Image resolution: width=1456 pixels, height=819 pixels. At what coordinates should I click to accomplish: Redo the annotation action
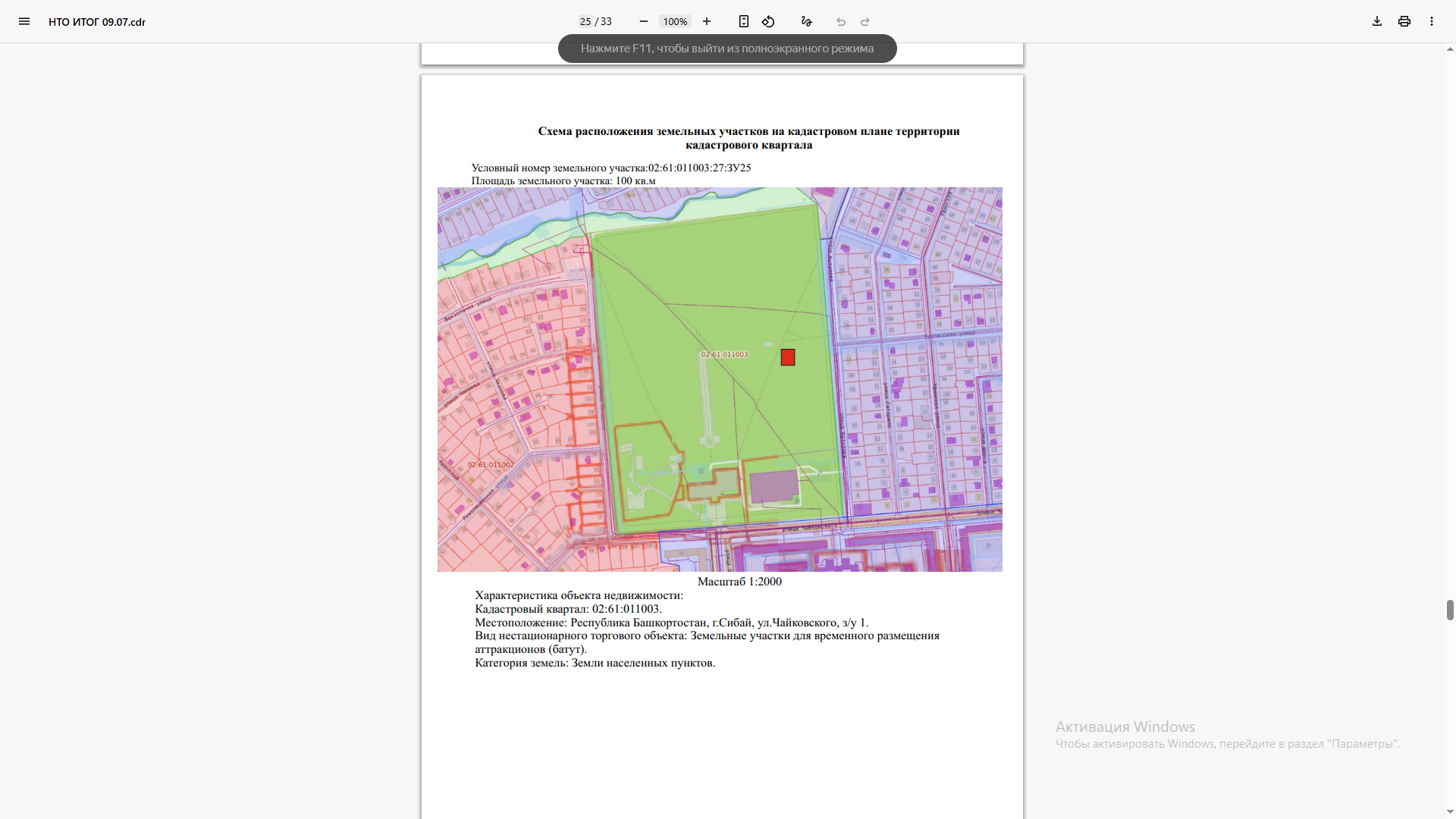pos(865,21)
